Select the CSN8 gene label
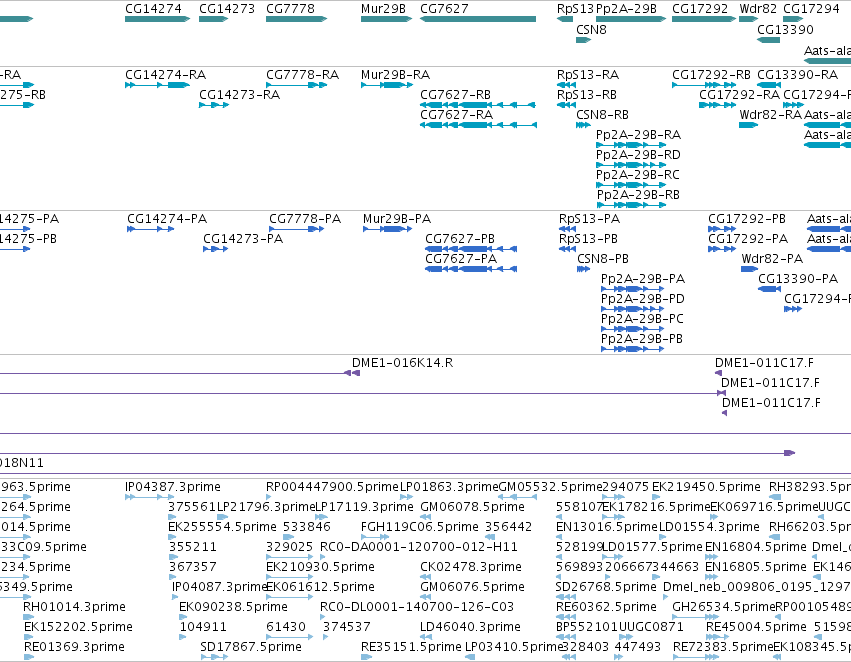This screenshot has width=851, height=662. (591, 29)
